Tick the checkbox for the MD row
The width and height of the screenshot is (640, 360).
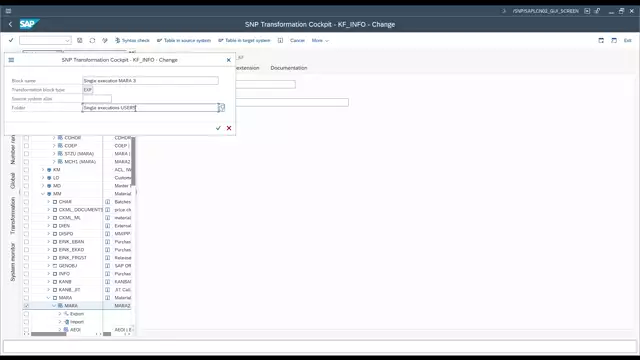point(27,186)
